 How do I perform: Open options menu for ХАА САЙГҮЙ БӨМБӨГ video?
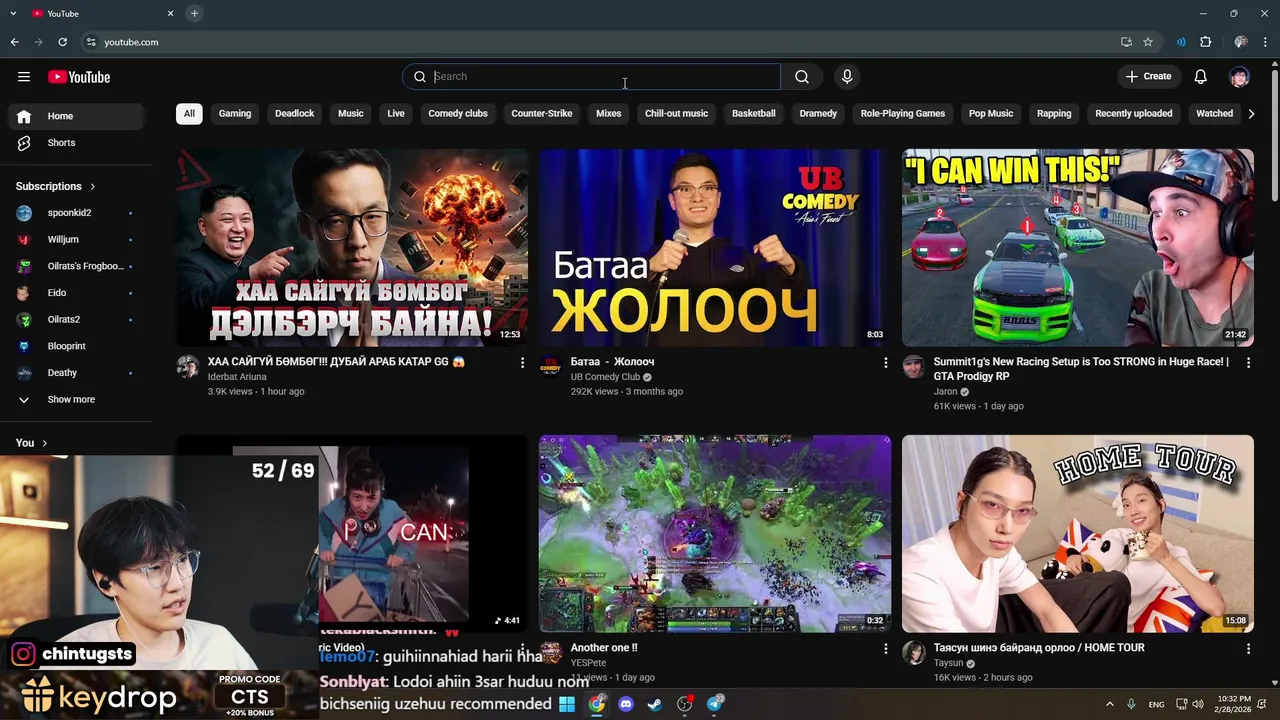pyautogui.click(x=522, y=363)
